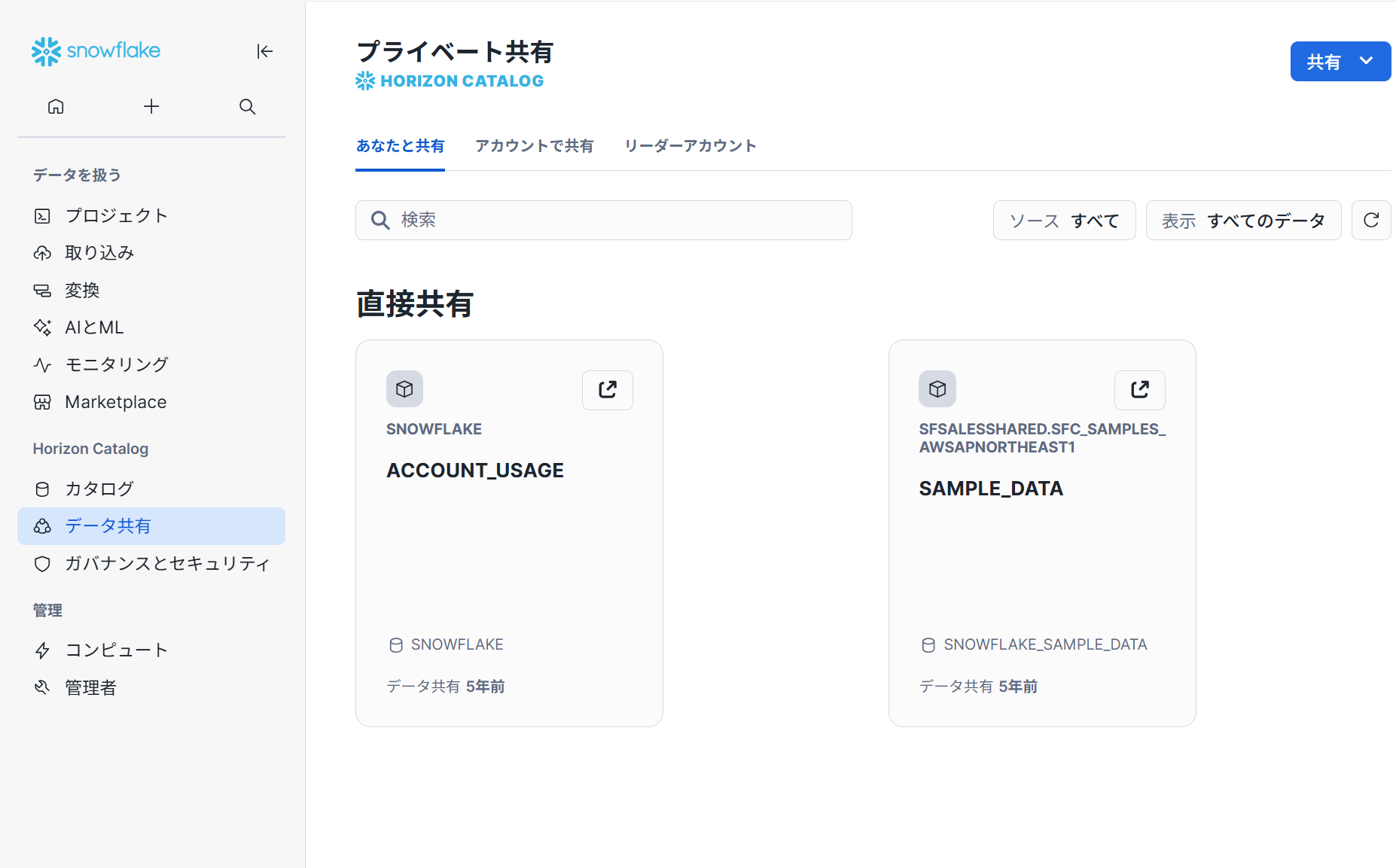The width and height of the screenshot is (1396, 868).
Task: Click the SNOWFLAKE provider label above ACCOUNT_USAGE
Action: click(x=434, y=429)
